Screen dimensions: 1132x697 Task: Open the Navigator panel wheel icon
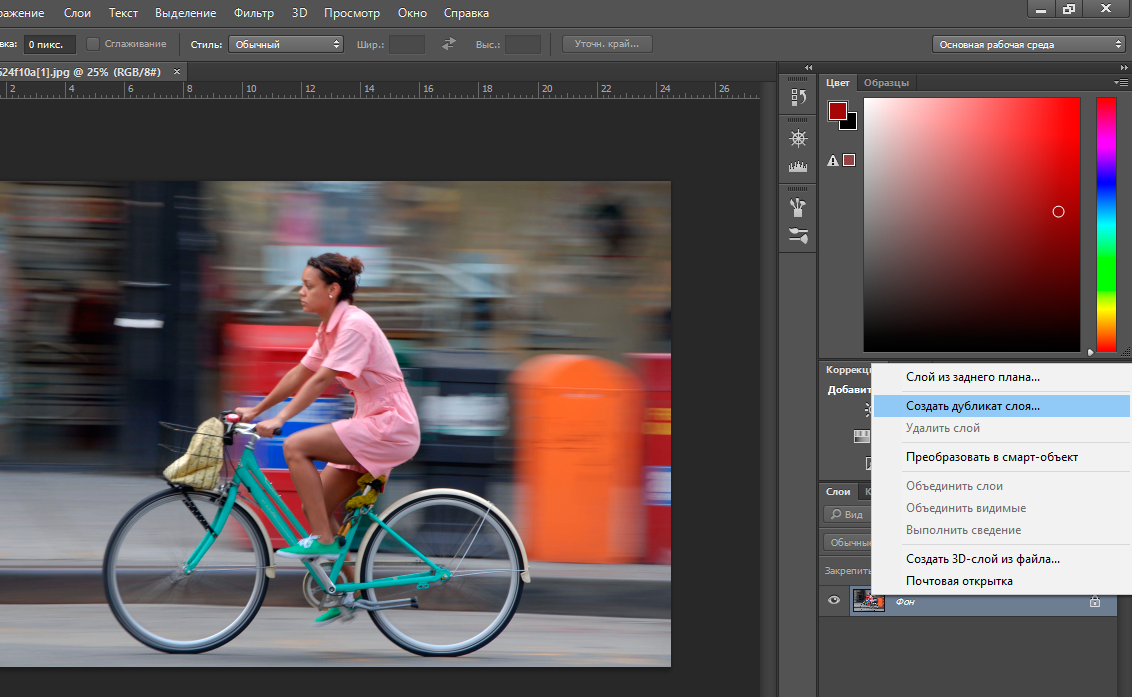798,138
